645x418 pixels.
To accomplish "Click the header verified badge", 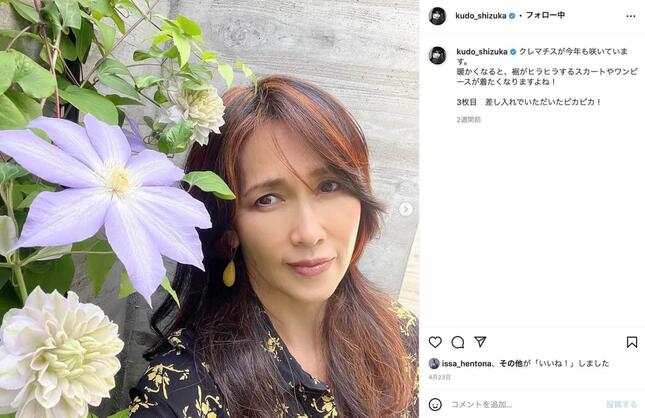I will coord(512,16).
